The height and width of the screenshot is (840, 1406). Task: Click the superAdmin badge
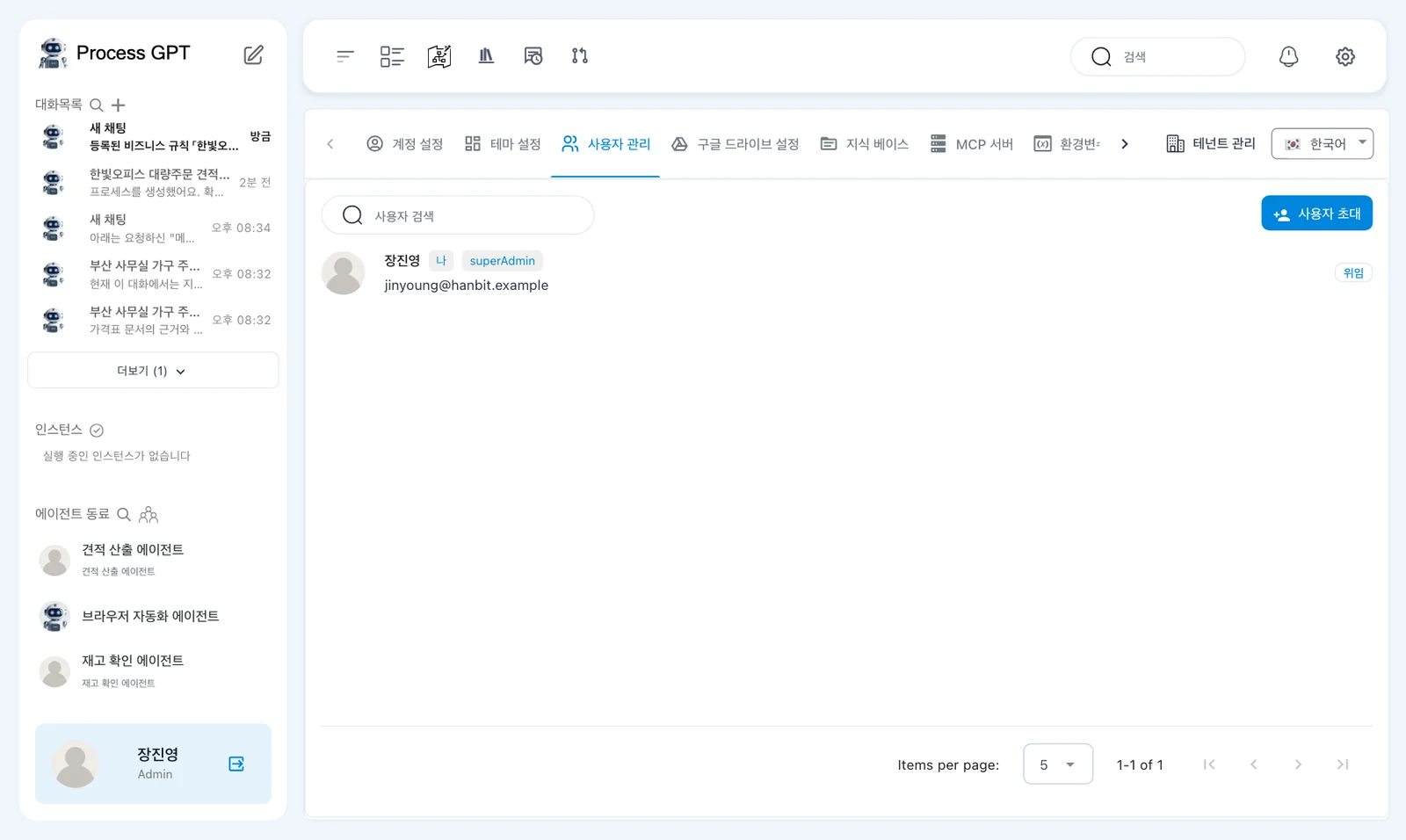coord(503,261)
